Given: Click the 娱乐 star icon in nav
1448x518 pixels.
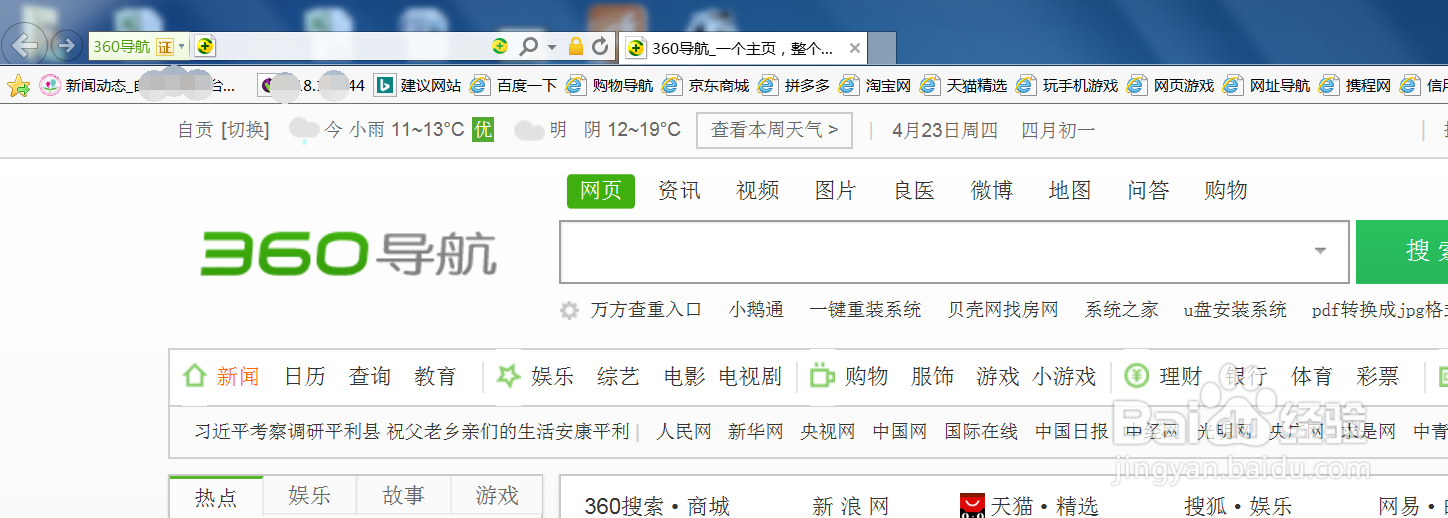Looking at the screenshot, I should [509, 376].
